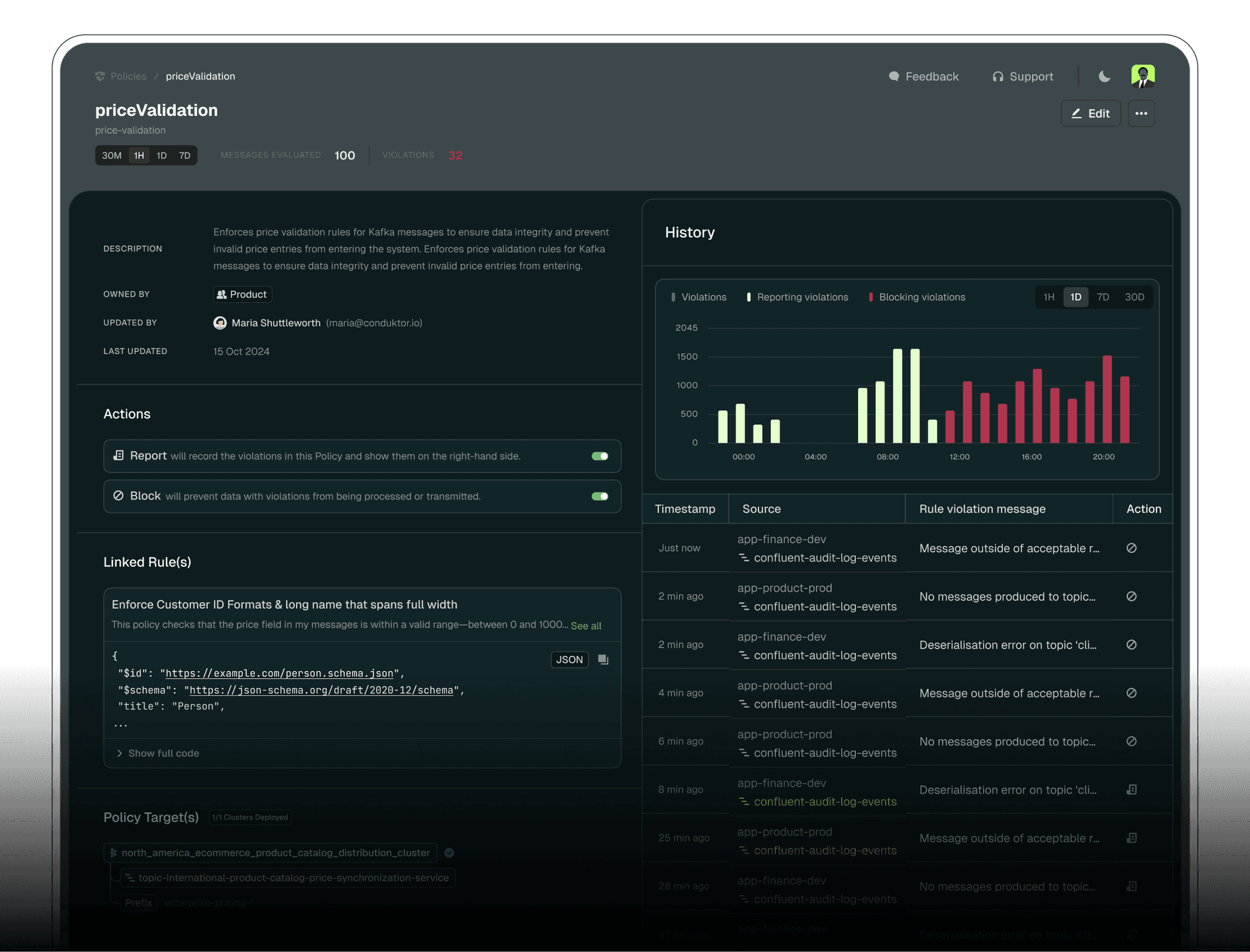The image size is (1250, 952).
Task: Copy the JSON code snippet
Action: (x=603, y=660)
